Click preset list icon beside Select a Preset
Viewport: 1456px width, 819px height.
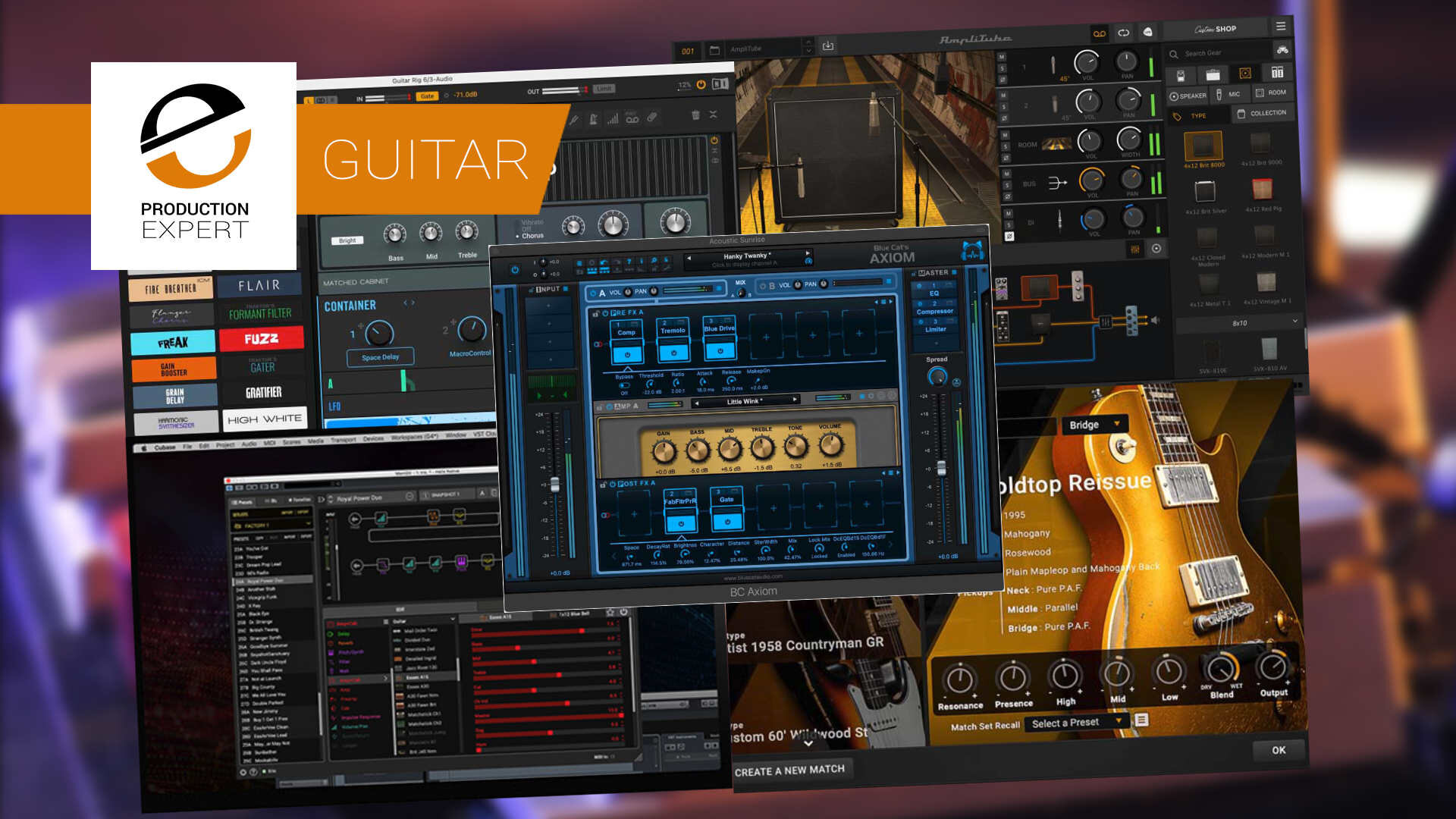(1141, 720)
